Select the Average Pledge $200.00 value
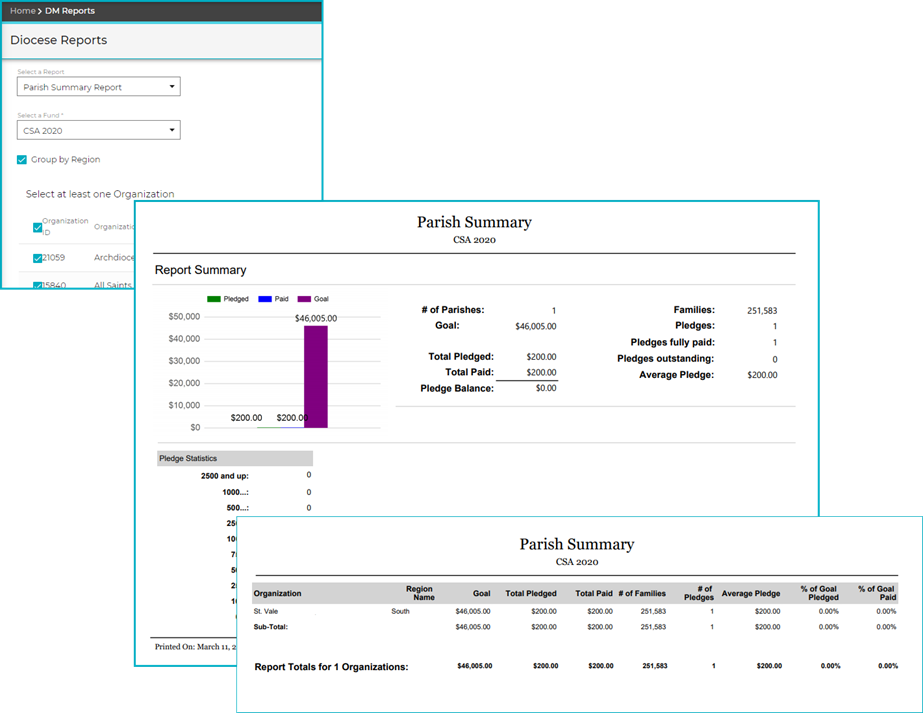This screenshot has height=713, width=923. (x=762, y=375)
